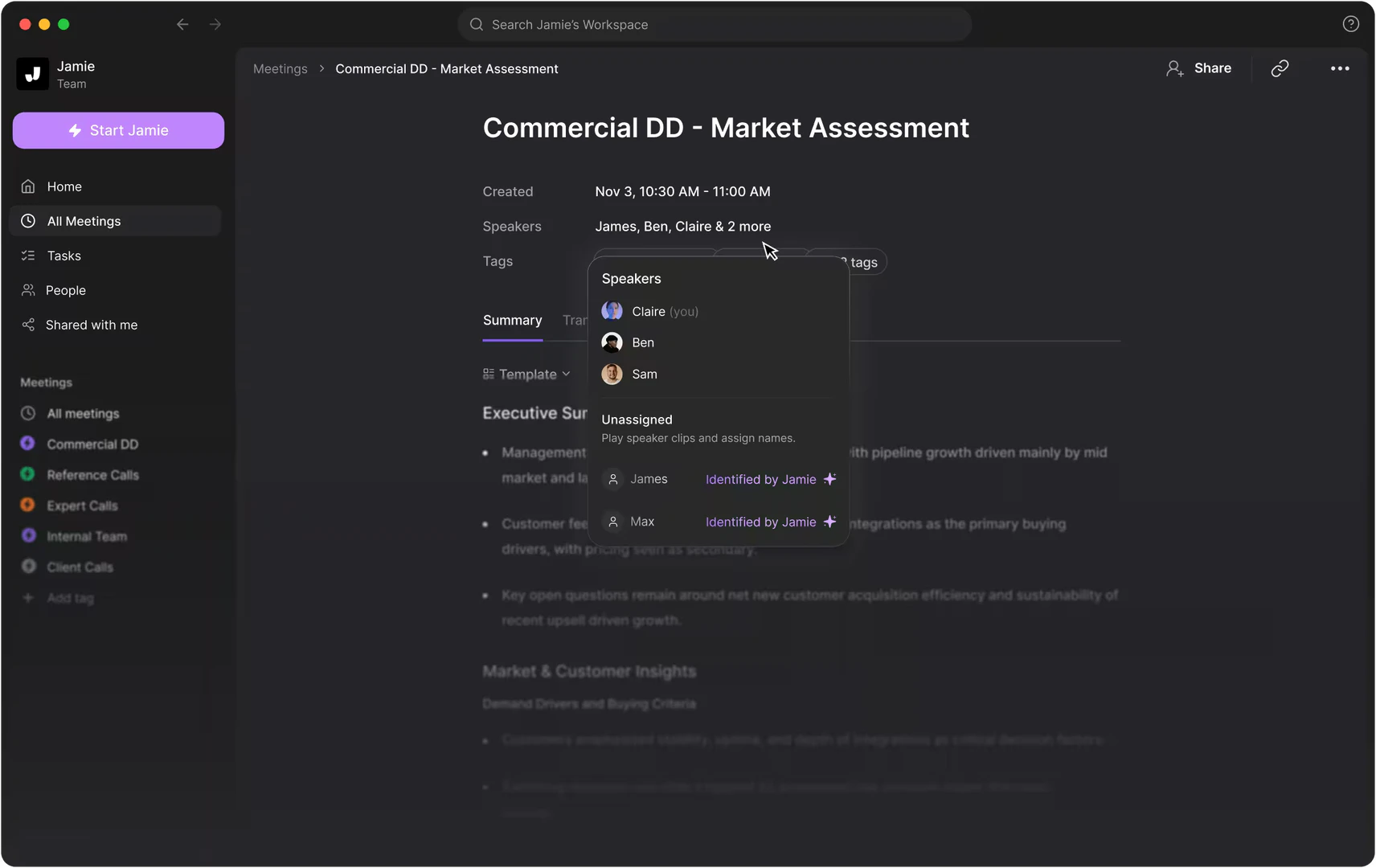Click the workspace search field
Viewport: 1376px width, 868px height.
pos(715,24)
